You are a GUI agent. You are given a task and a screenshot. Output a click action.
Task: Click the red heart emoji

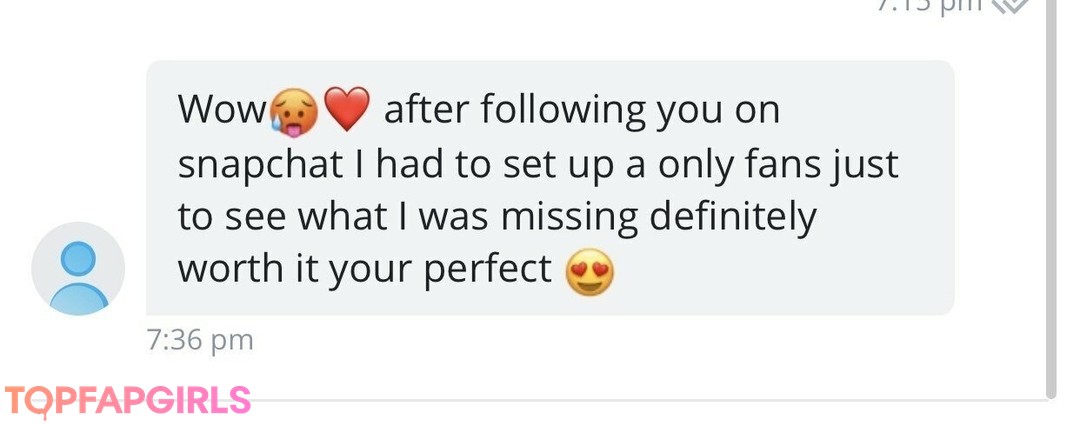click(348, 109)
